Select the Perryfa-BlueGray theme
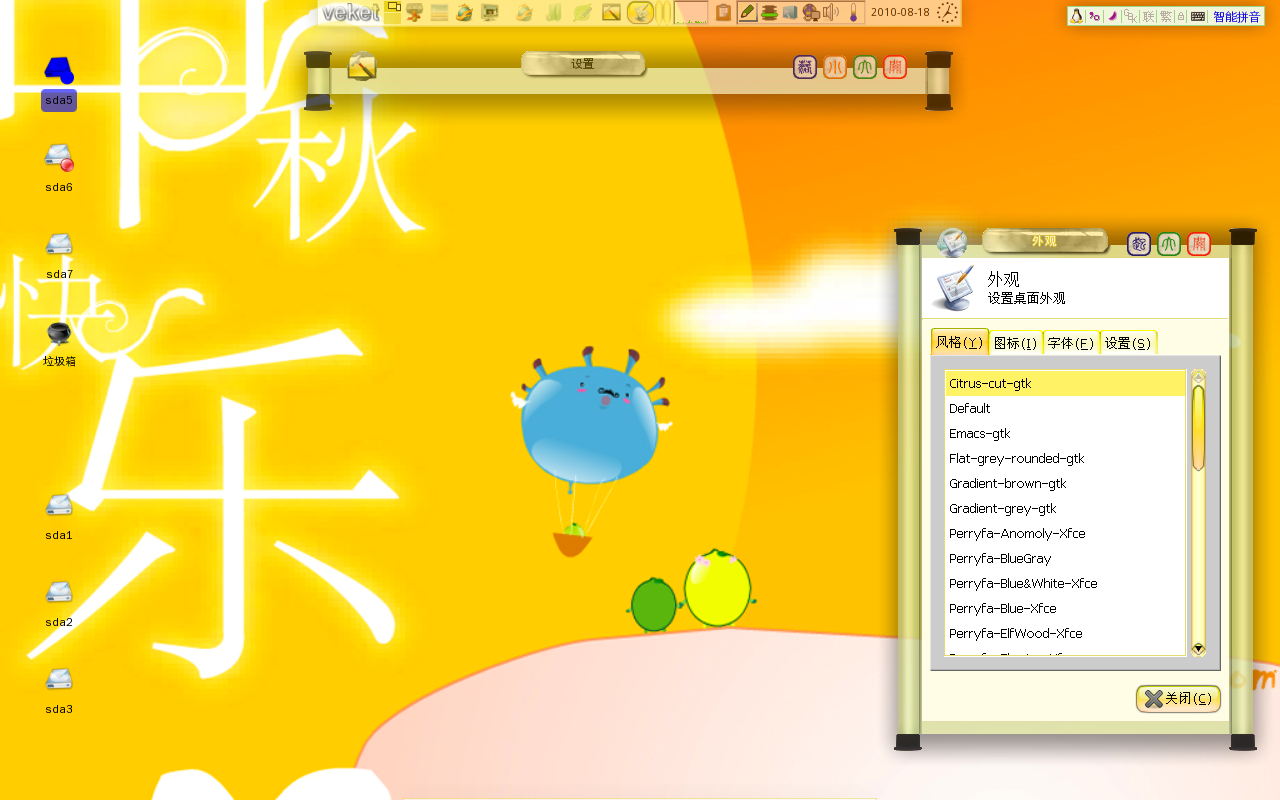This screenshot has width=1280, height=800. pos(1065,558)
